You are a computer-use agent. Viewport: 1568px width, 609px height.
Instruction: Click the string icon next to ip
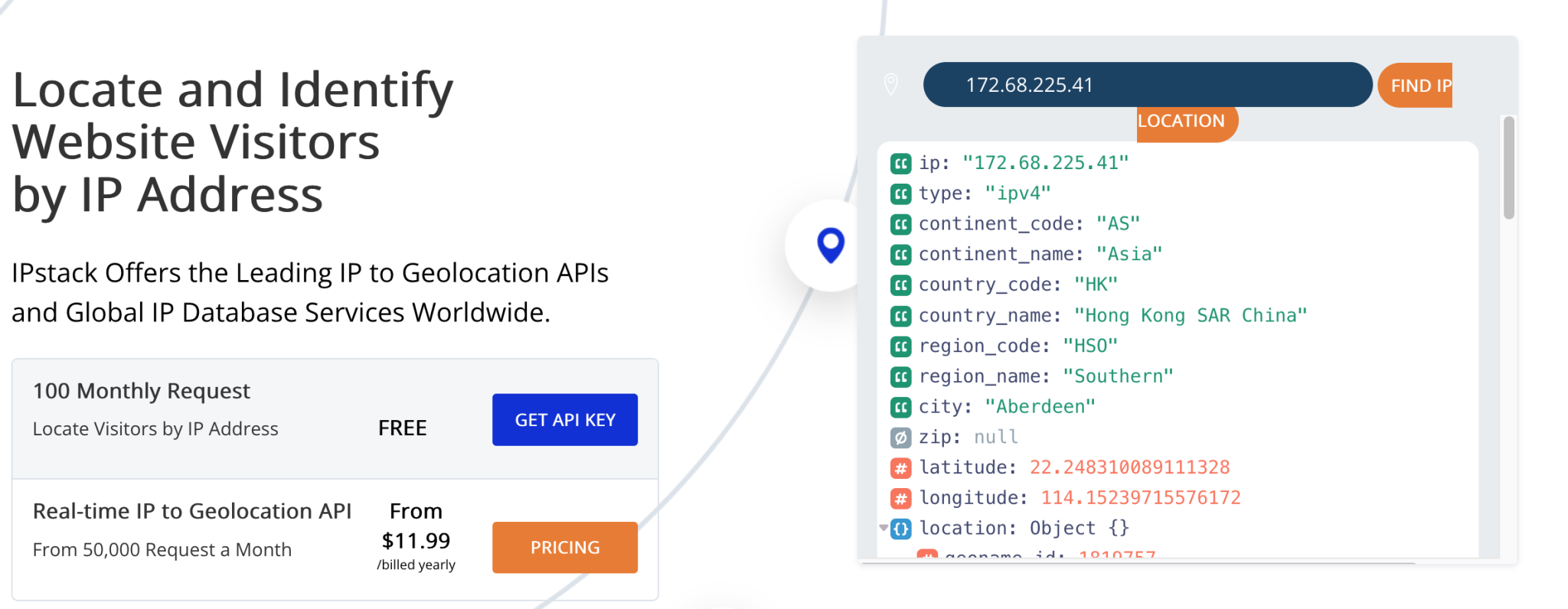(901, 163)
